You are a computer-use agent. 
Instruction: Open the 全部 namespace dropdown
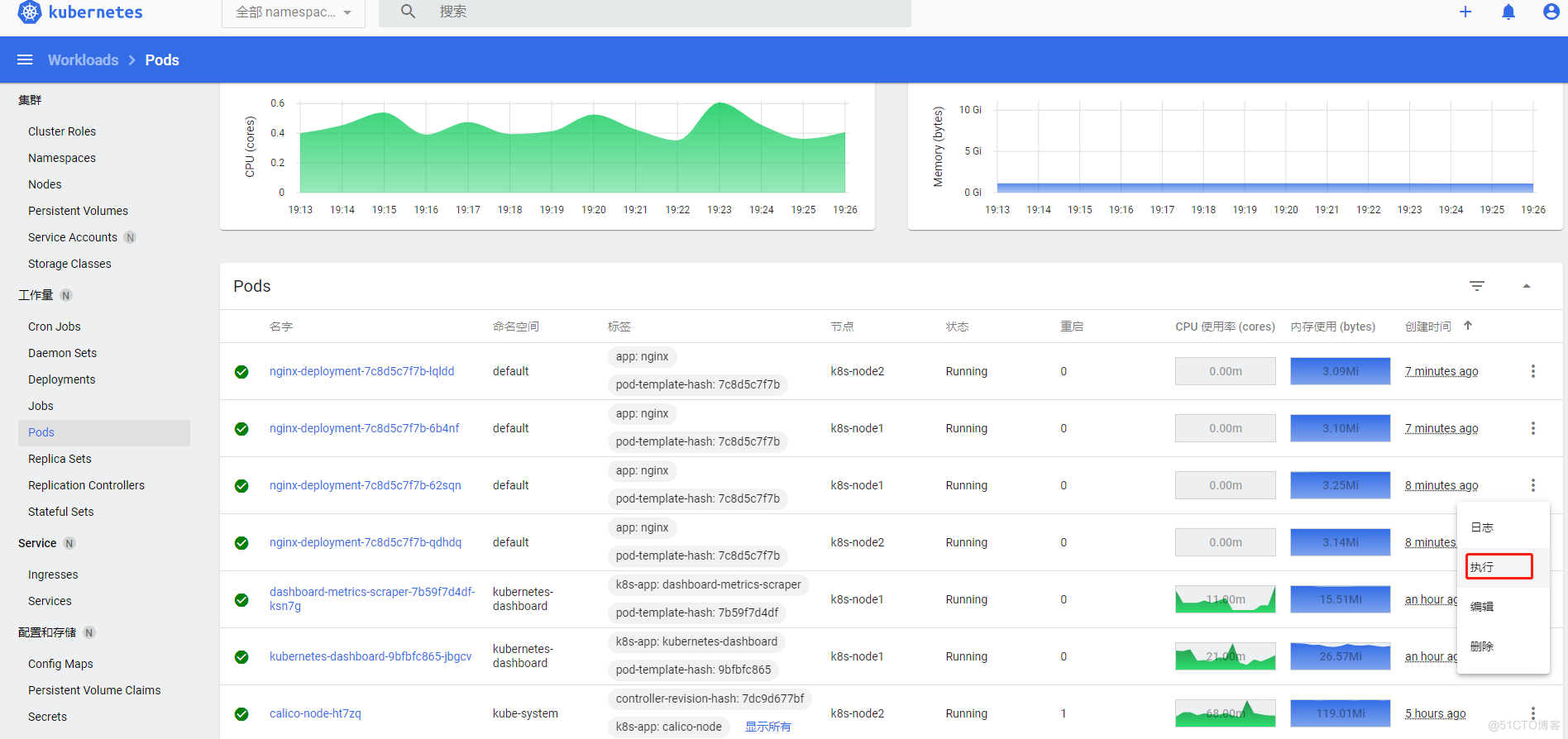[294, 12]
